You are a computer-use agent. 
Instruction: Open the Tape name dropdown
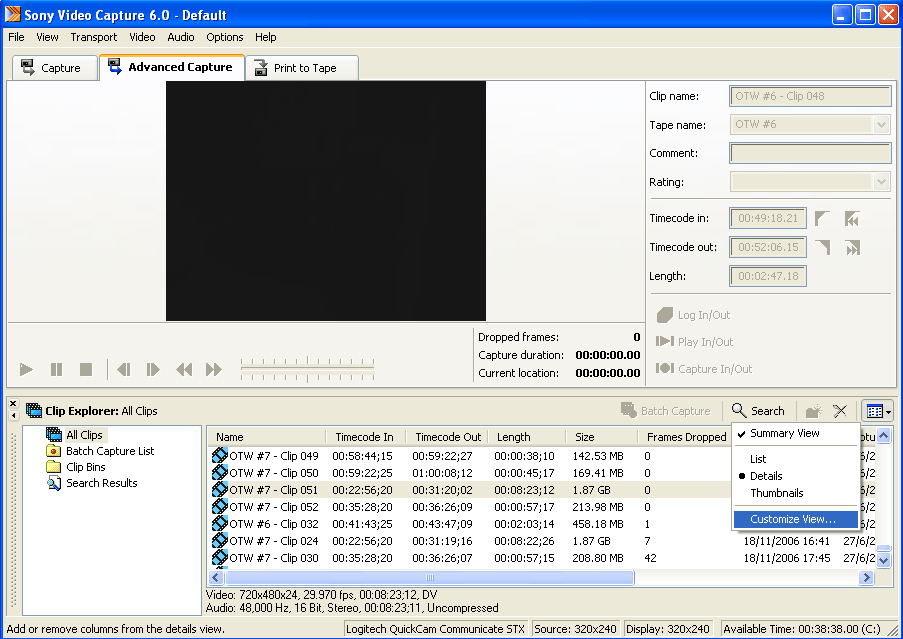click(881, 125)
